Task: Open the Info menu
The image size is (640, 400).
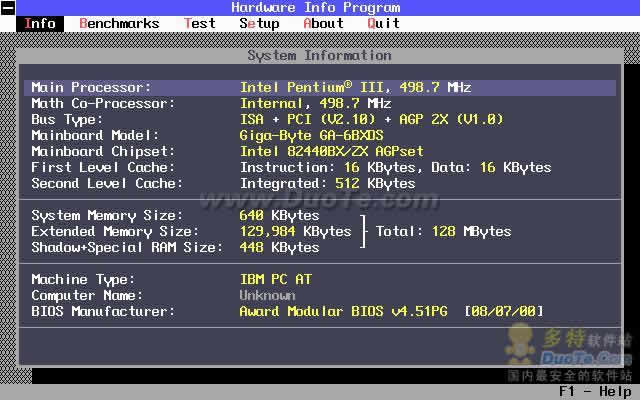Action: (40, 24)
